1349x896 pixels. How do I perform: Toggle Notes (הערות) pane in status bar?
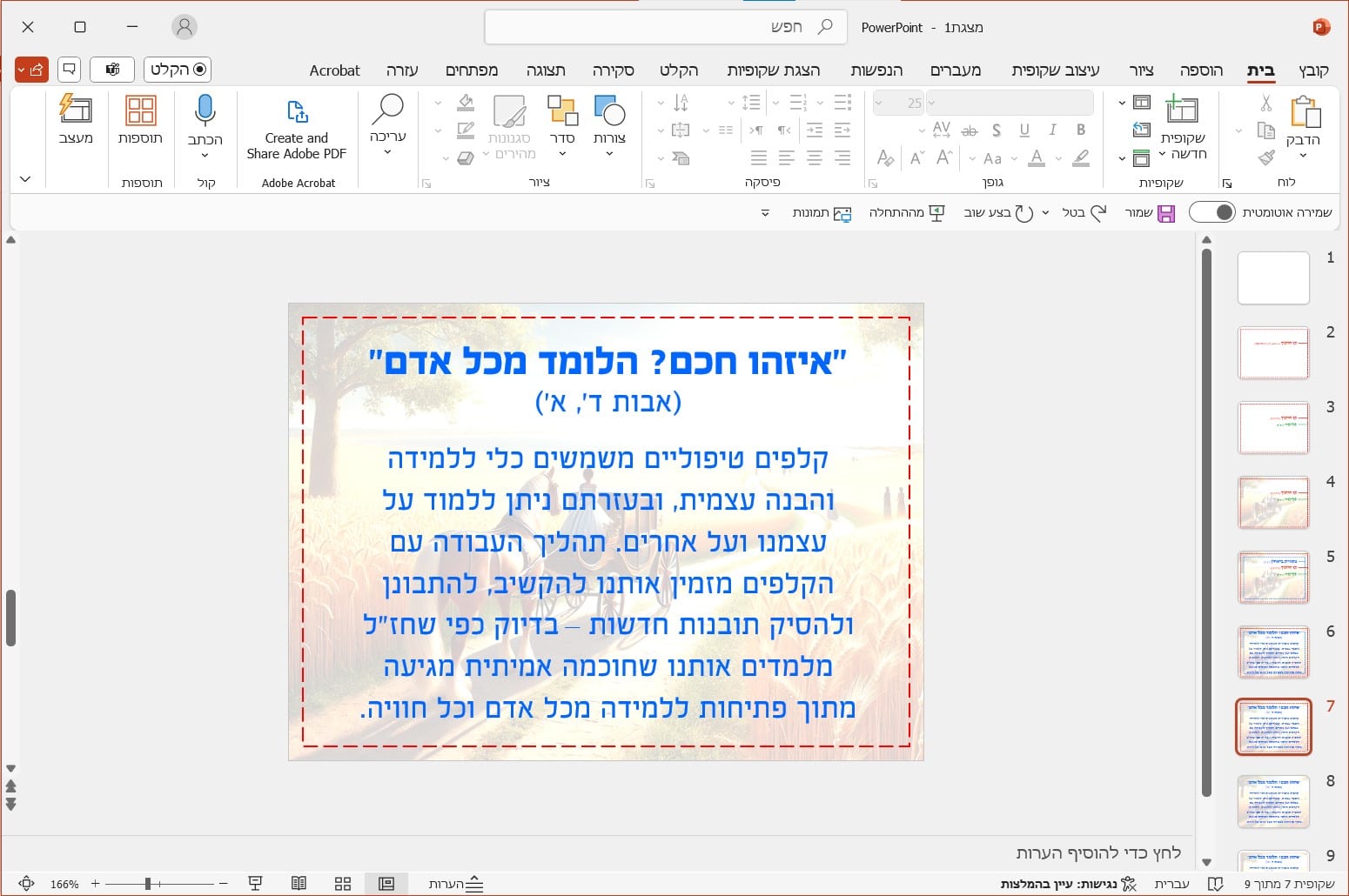456,884
